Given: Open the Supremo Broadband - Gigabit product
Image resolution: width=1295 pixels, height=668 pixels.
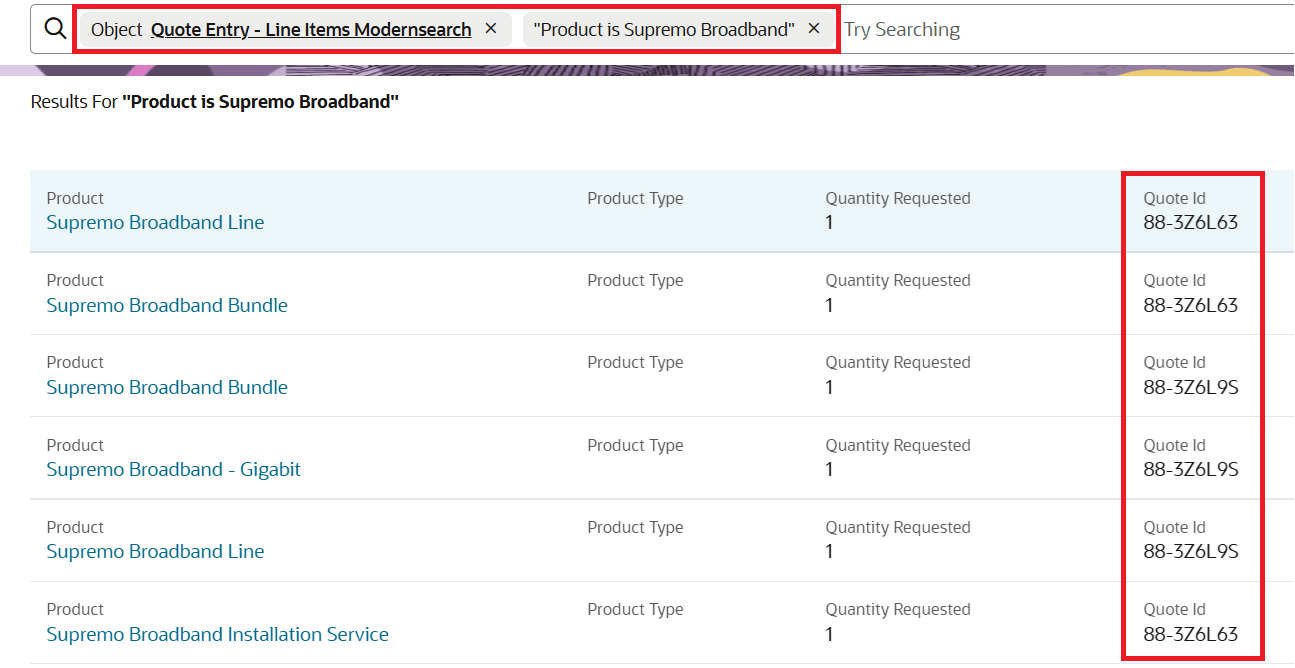Looking at the screenshot, I should coord(173,469).
